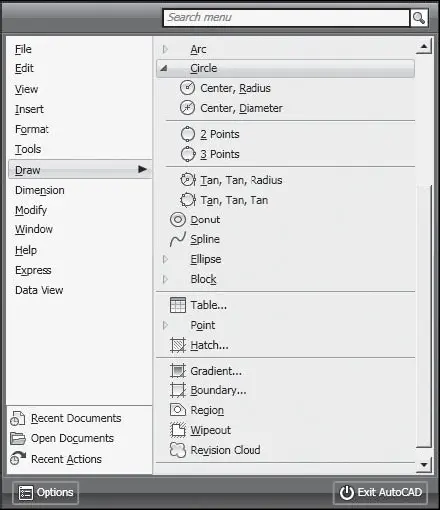
Task: Click the Exit AutoCAD button
Action: 380,492
